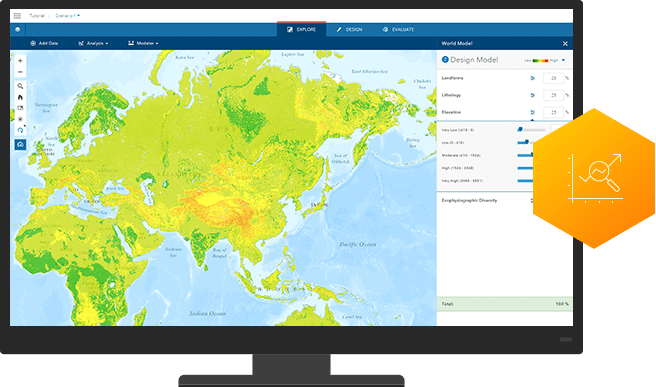Image resolution: width=656 pixels, height=387 pixels.
Task: Switch to the Evaluate tab
Action: coord(398,30)
